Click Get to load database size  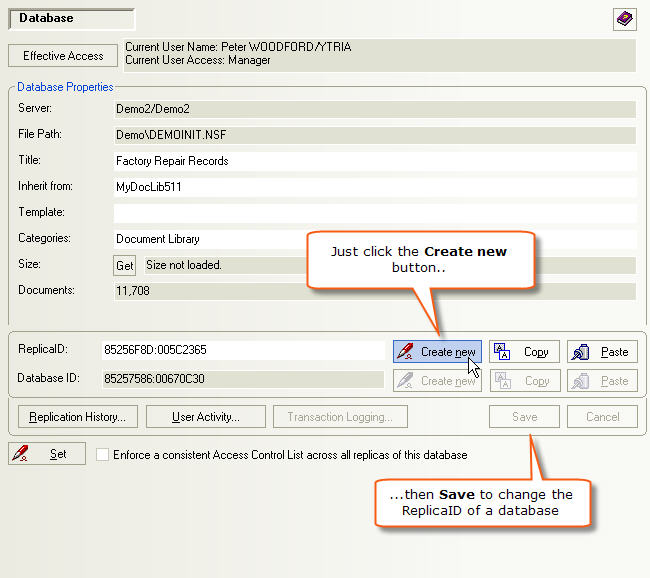(x=124, y=265)
